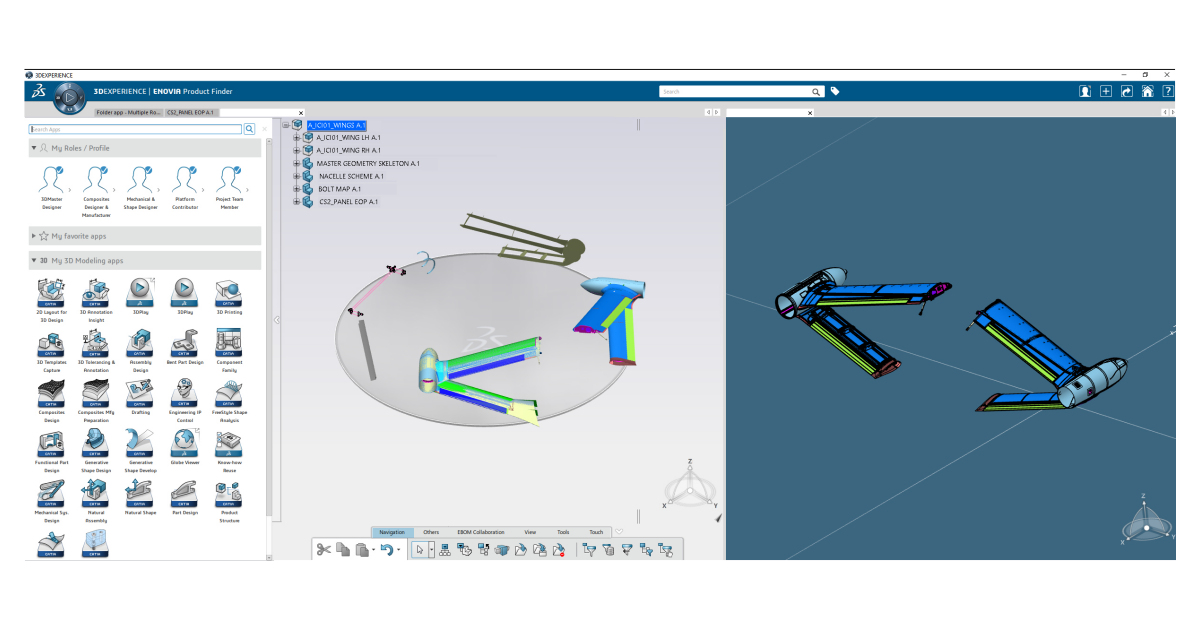1200x627 pixels.
Task: Open the Part Design app
Action: (184, 493)
